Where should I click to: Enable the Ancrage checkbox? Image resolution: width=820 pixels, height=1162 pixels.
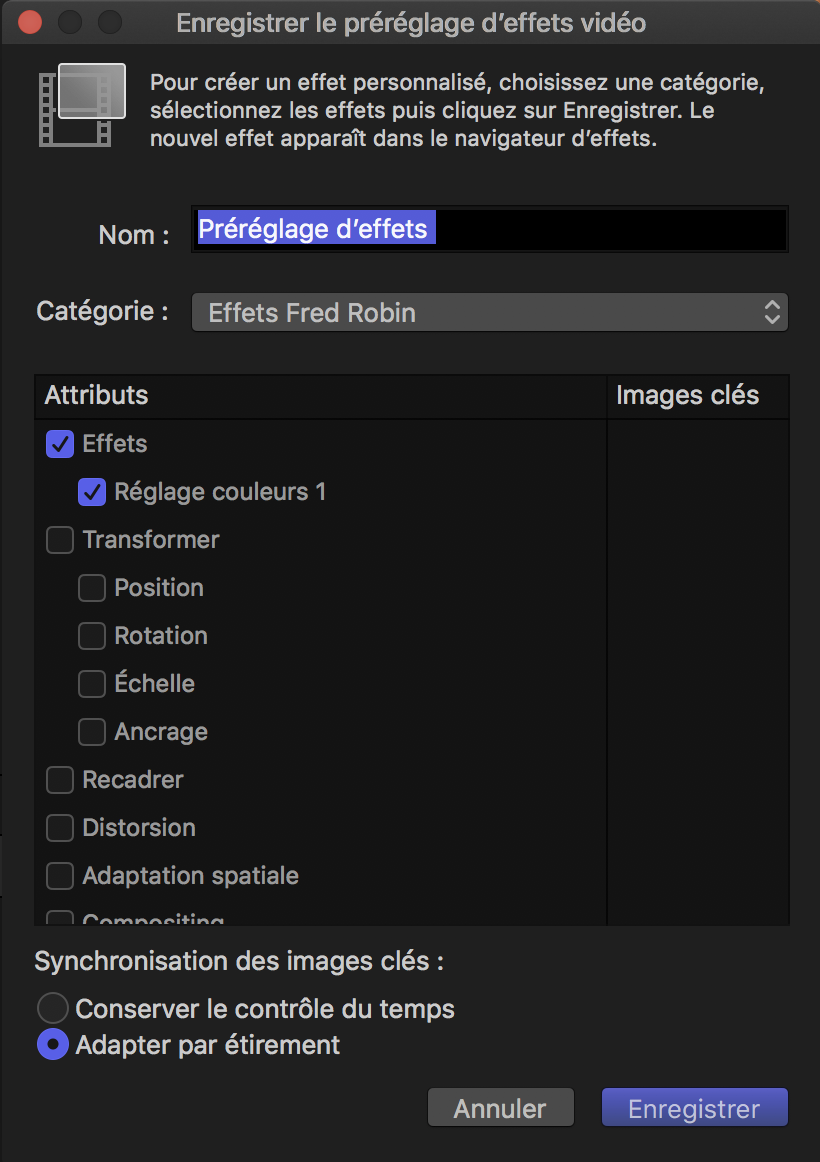(91, 731)
